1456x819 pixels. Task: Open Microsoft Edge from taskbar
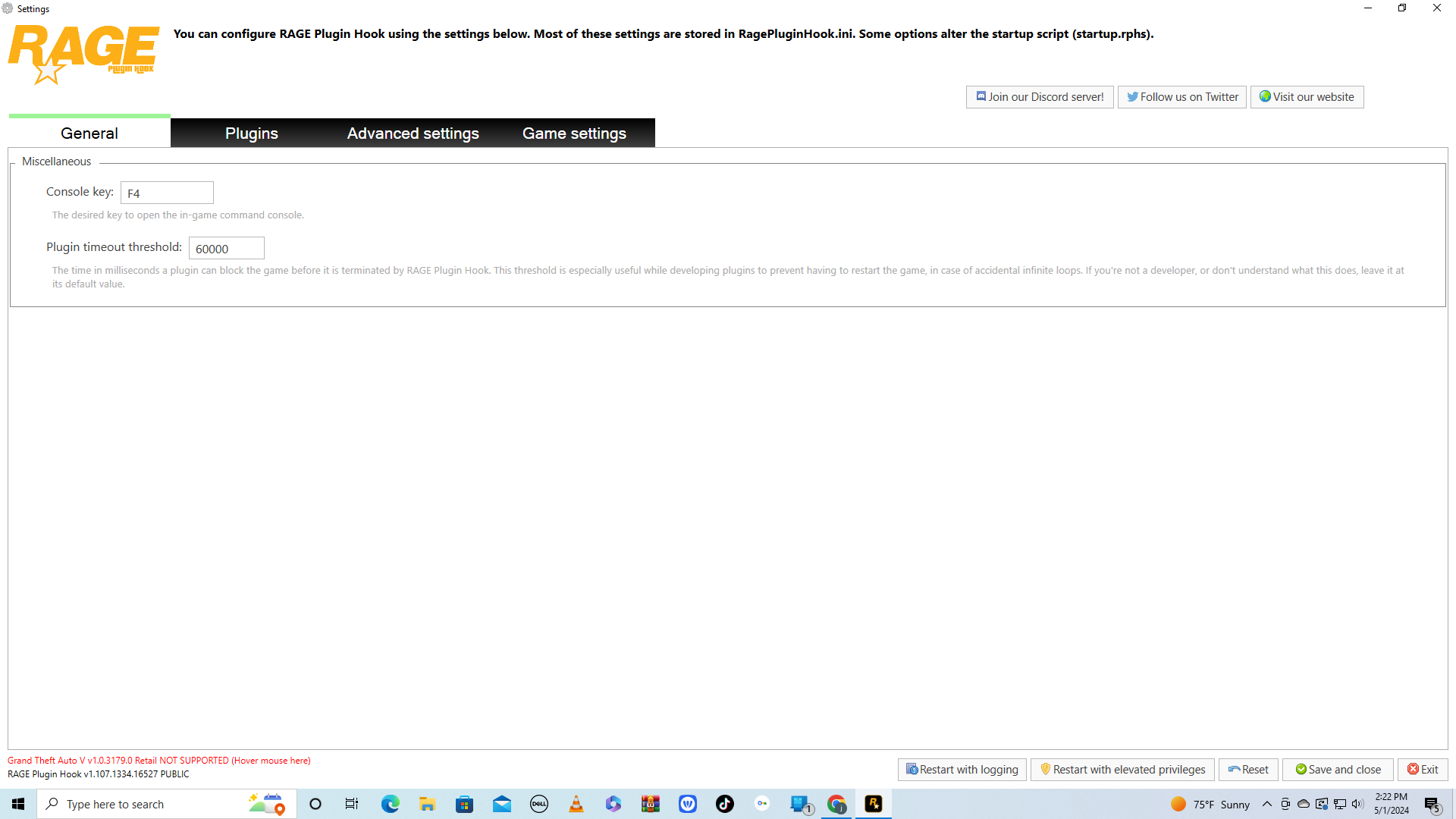point(390,805)
